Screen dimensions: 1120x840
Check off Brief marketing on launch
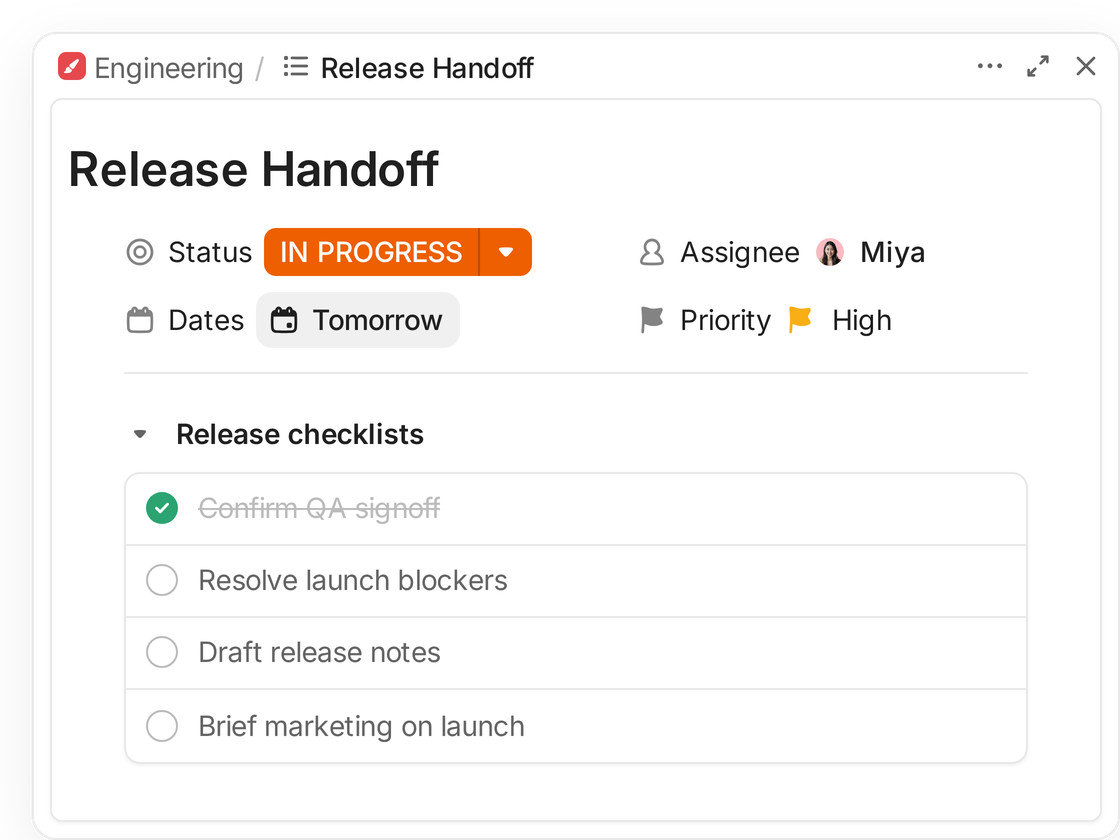click(162, 726)
